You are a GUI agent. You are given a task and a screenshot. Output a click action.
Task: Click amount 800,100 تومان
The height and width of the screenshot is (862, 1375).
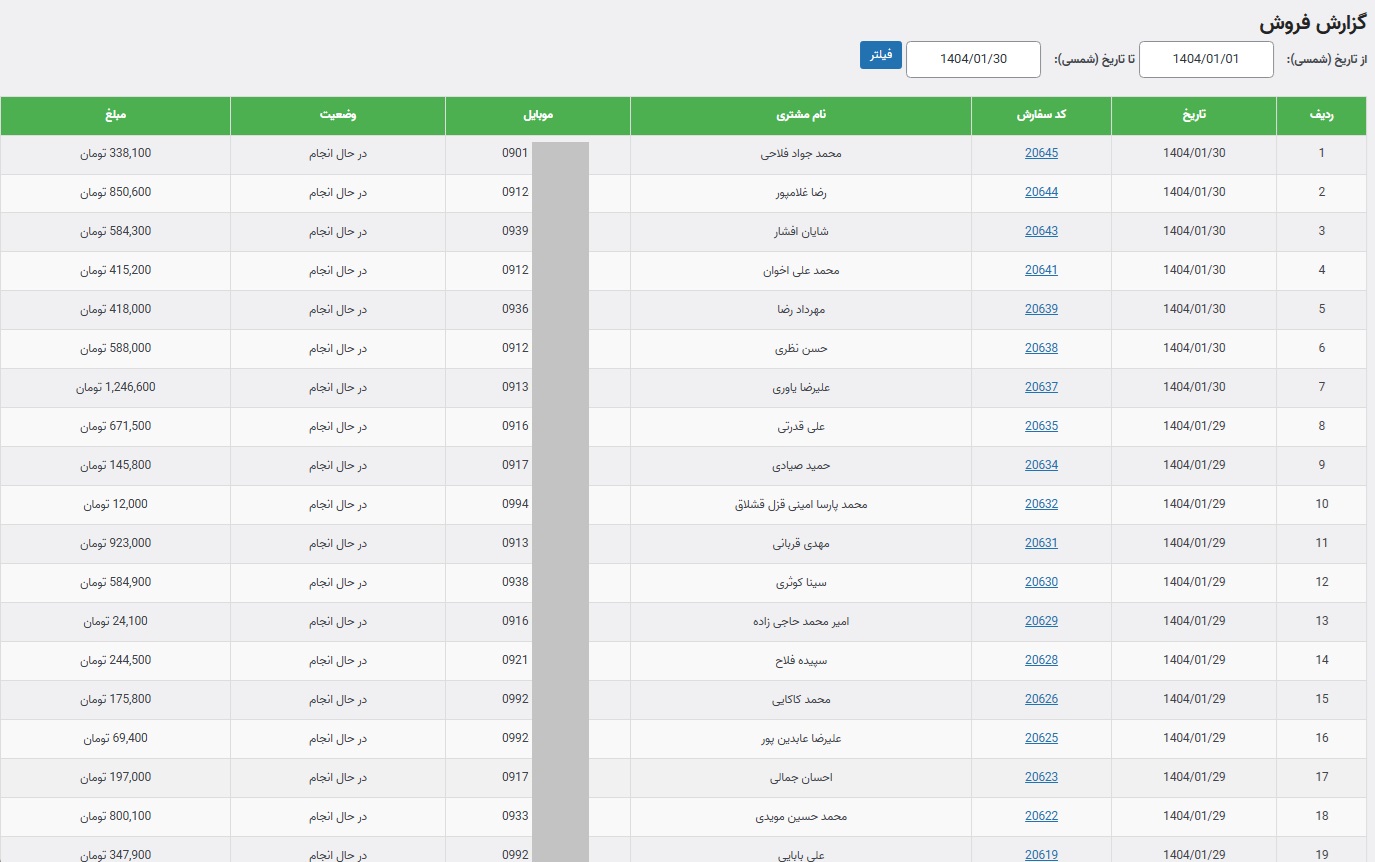click(x=115, y=817)
